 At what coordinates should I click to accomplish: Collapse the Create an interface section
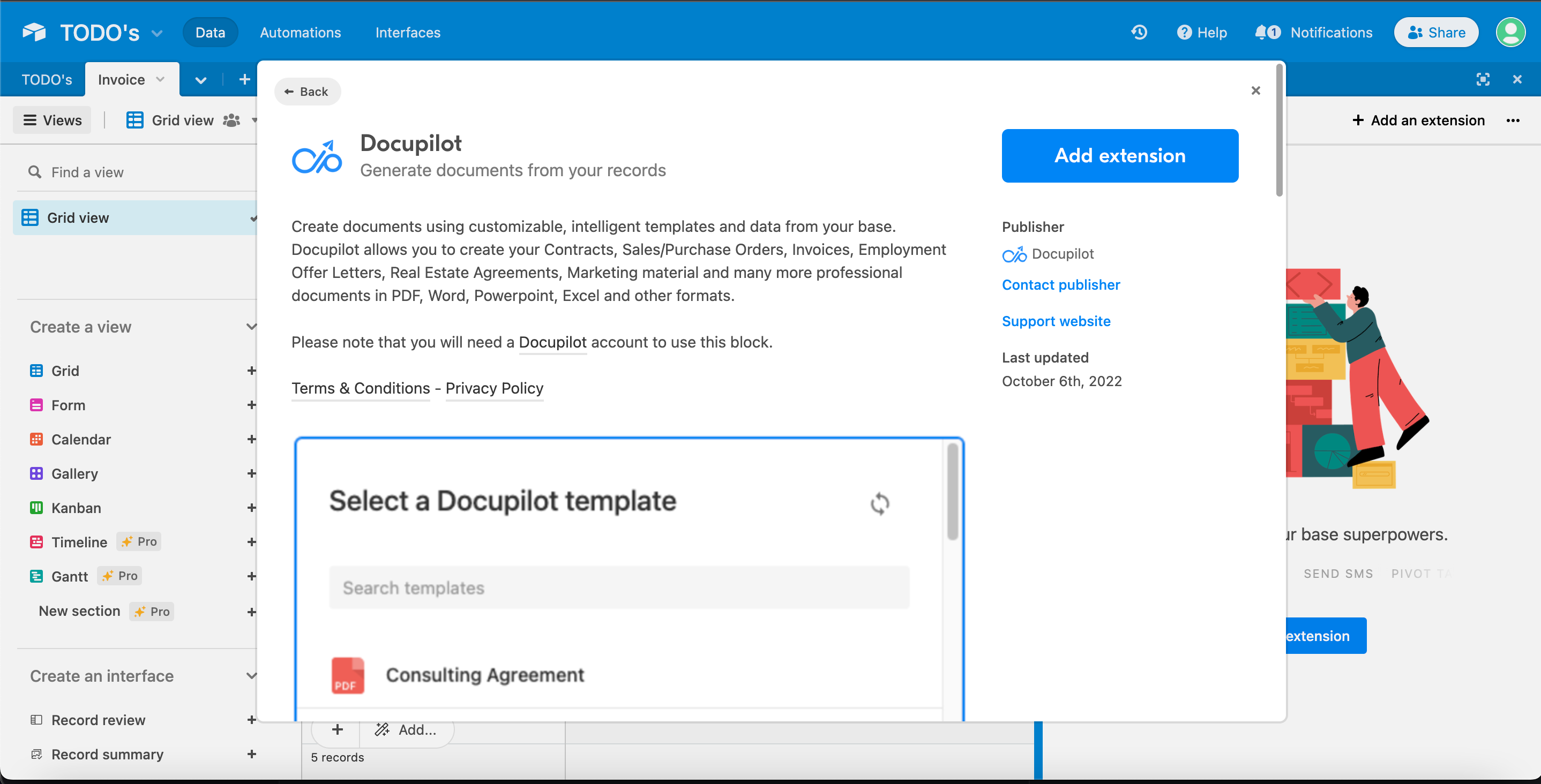[251, 676]
